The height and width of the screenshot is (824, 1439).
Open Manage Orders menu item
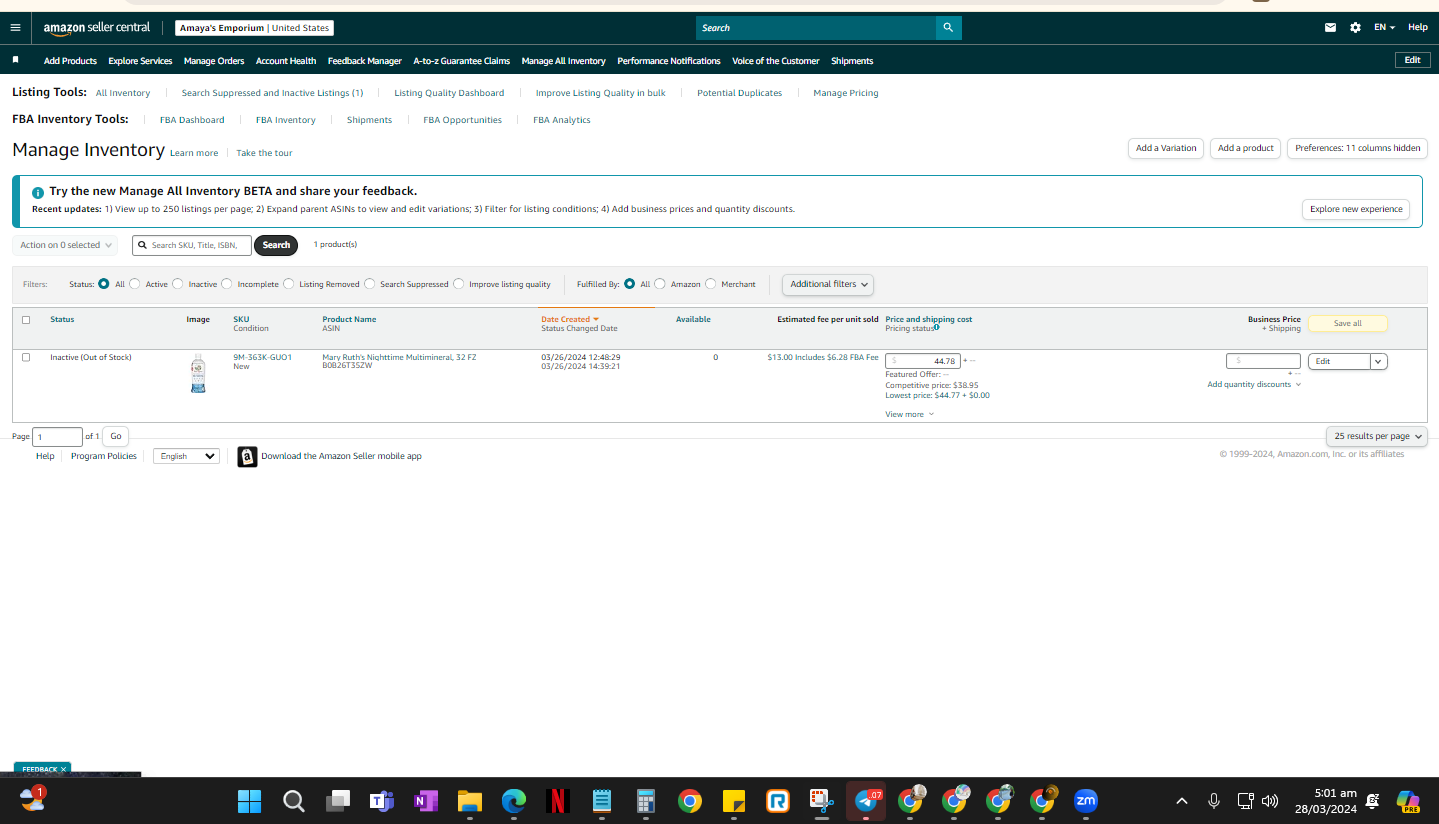(214, 61)
